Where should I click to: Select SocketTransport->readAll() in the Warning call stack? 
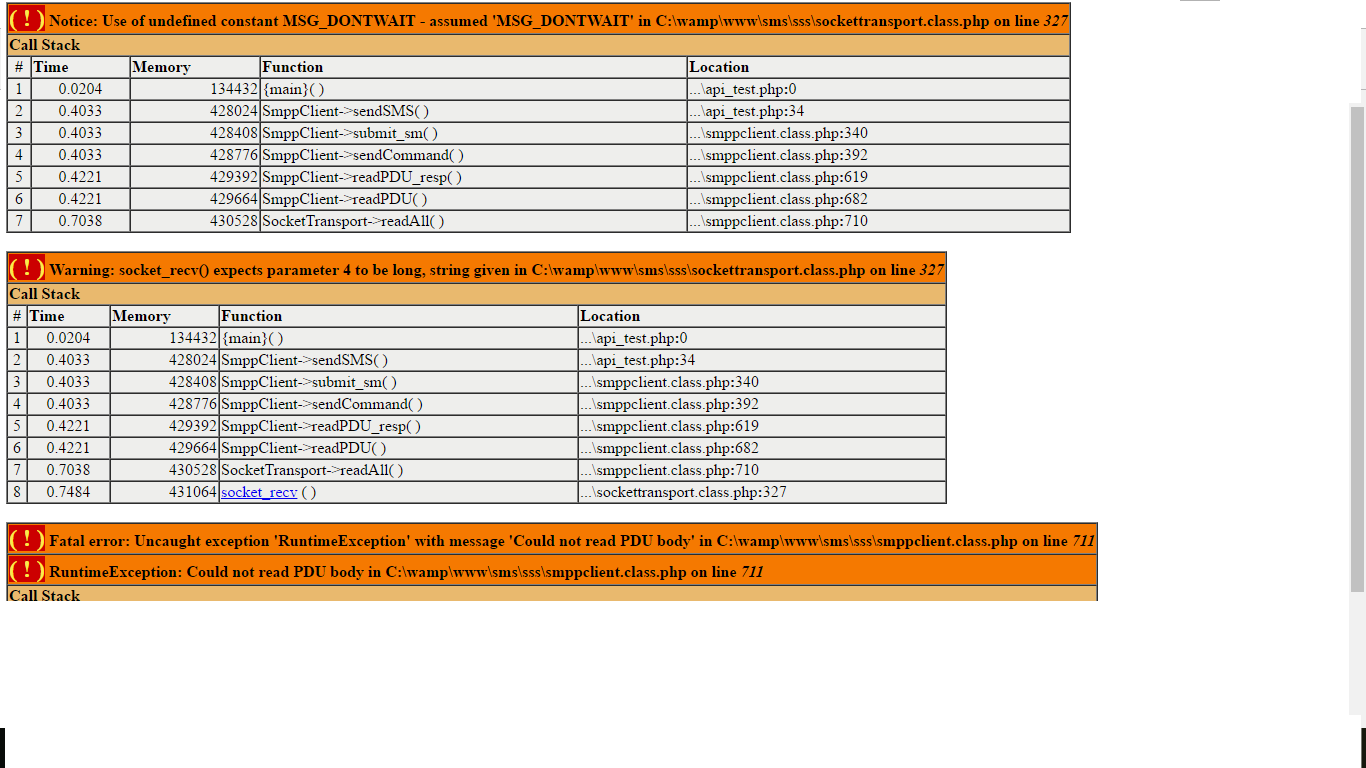[313, 470]
